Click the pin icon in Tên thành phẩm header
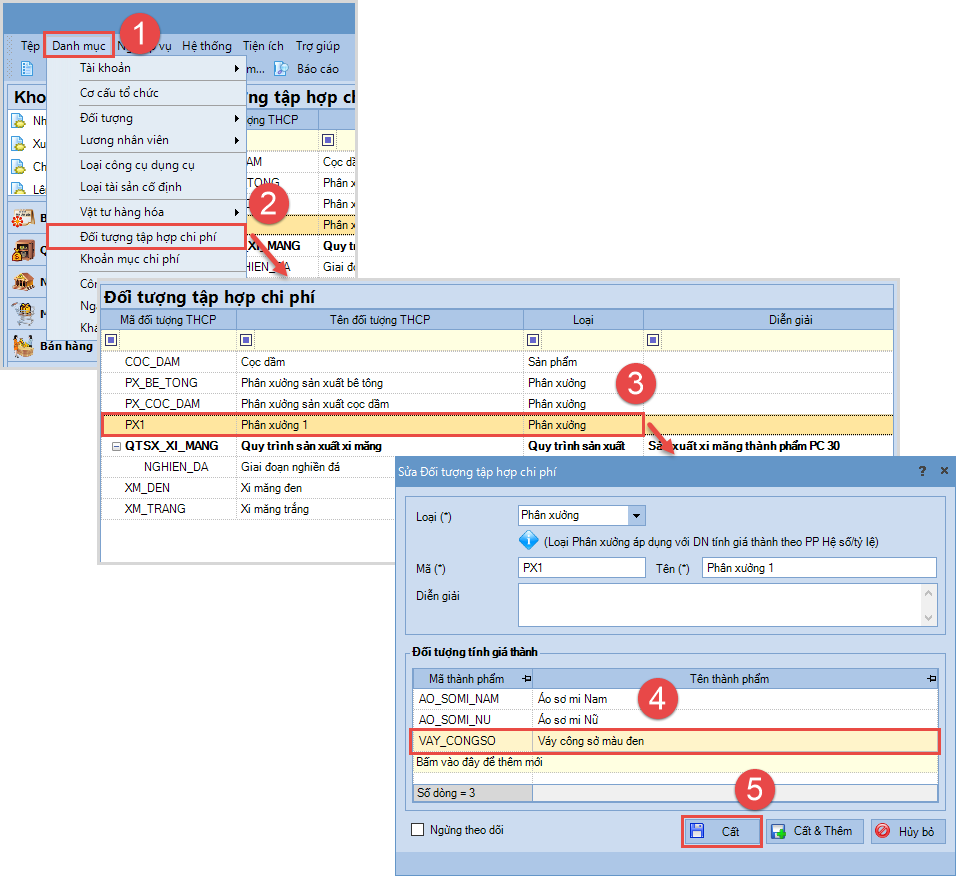This screenshot has width=960, height=881. coord(931,679)
